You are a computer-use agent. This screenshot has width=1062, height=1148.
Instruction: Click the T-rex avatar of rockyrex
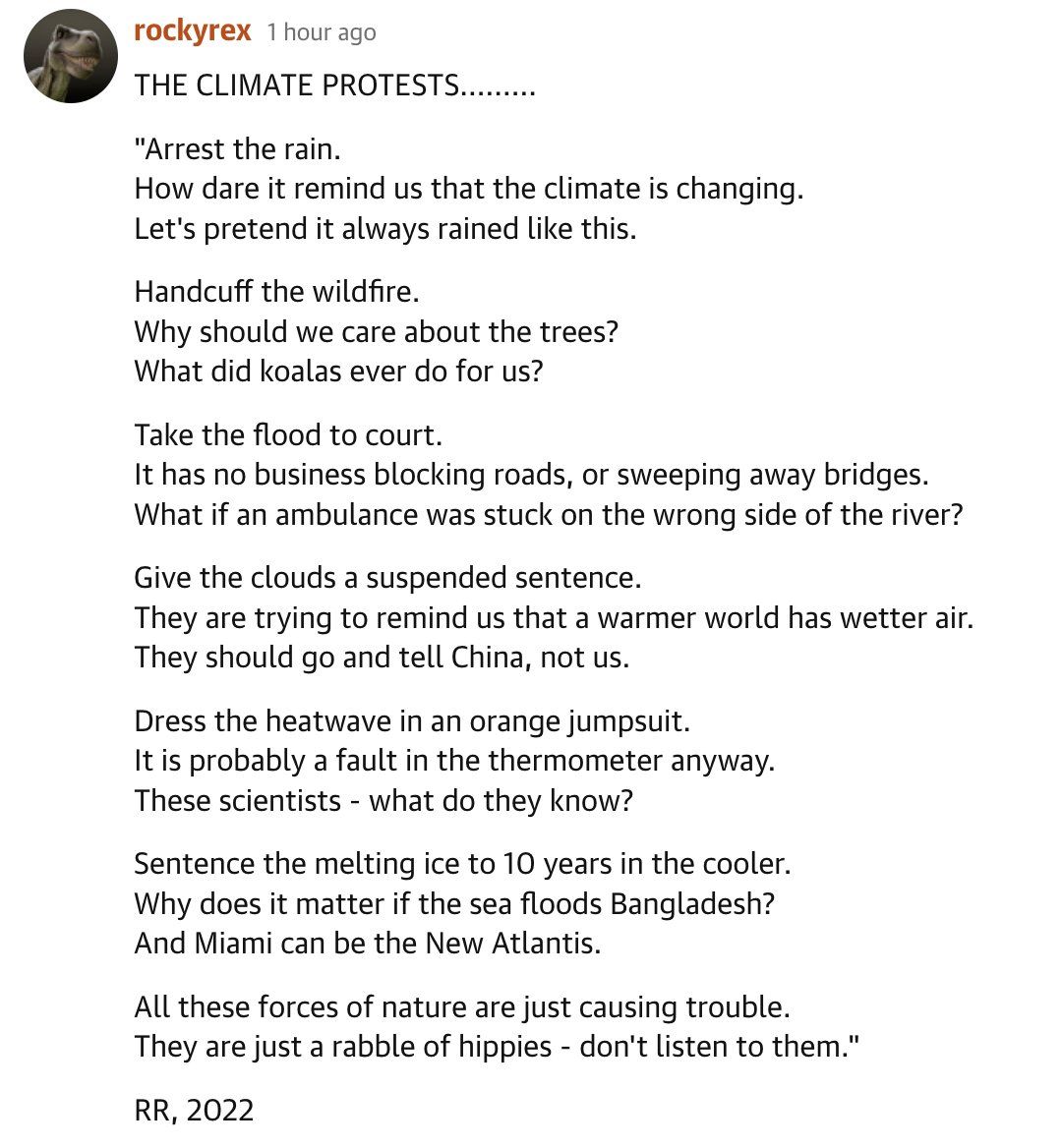(x=71, y=57)
